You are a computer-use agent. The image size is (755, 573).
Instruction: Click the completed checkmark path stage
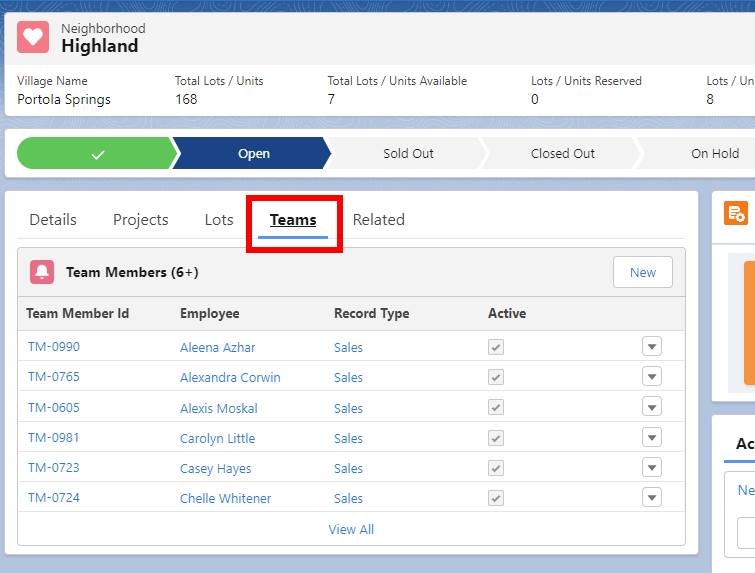(x=96, y=154)
